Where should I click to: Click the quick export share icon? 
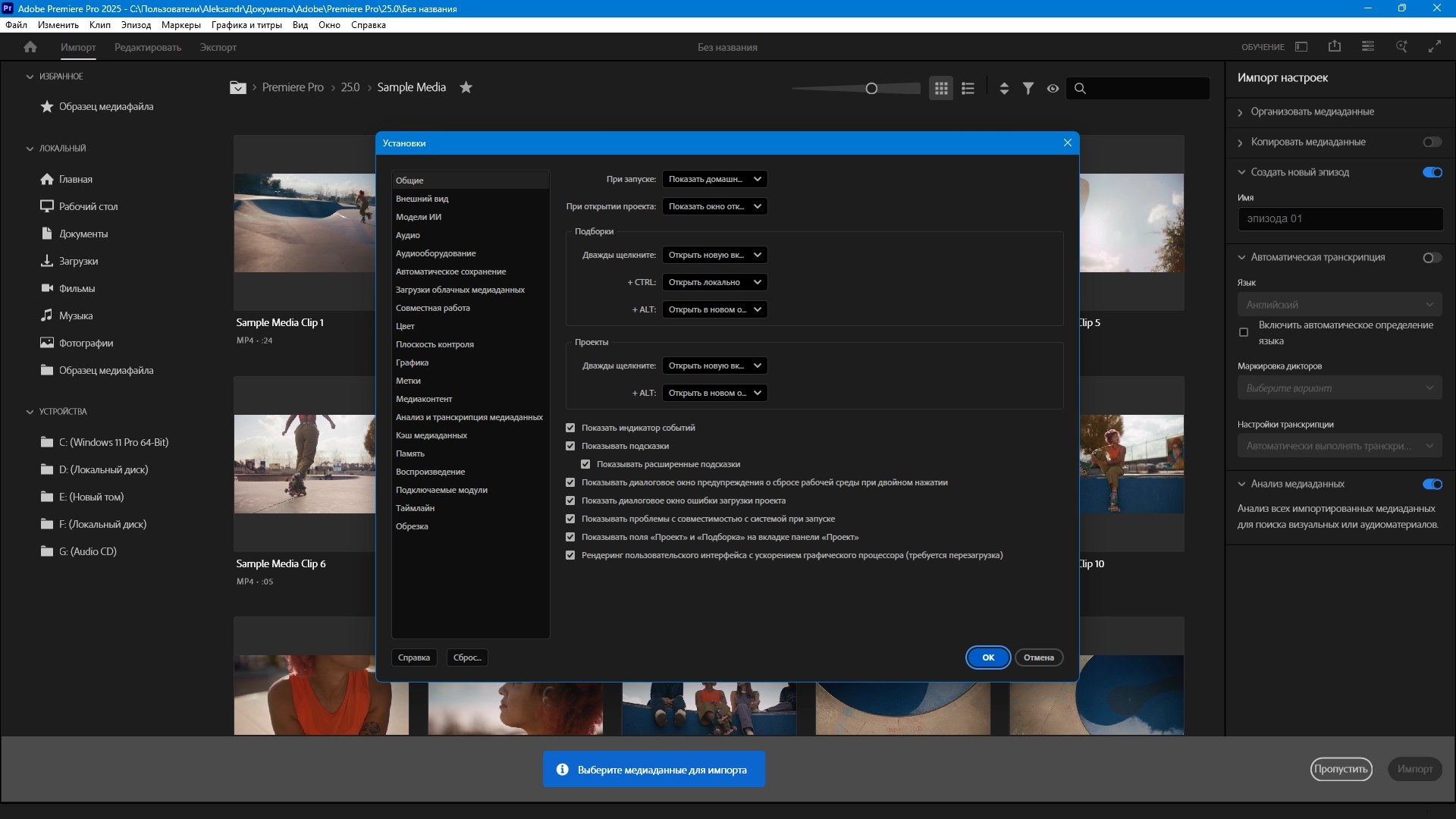pyautogui.click(x=1335, y=47)
